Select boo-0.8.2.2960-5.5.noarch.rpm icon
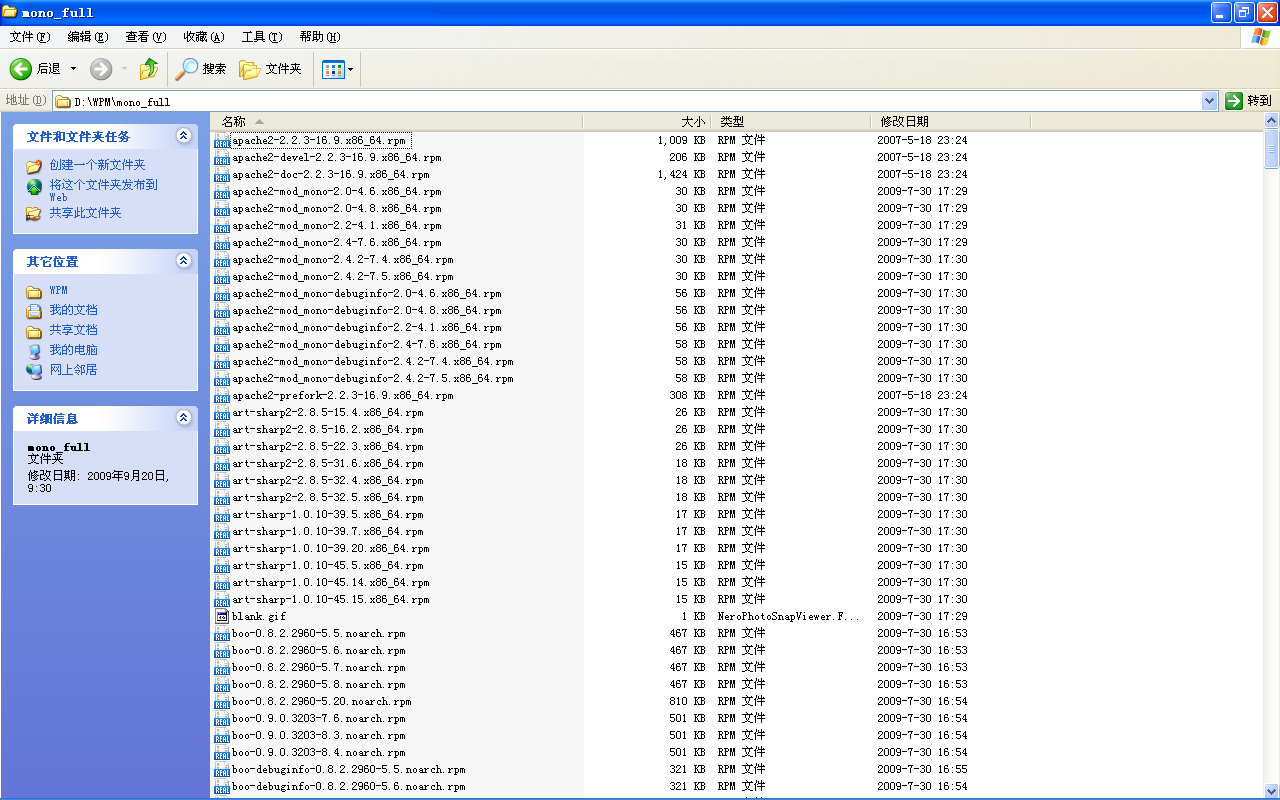The height and width of the screenshot is (800, 1280). tap(222, 634)
